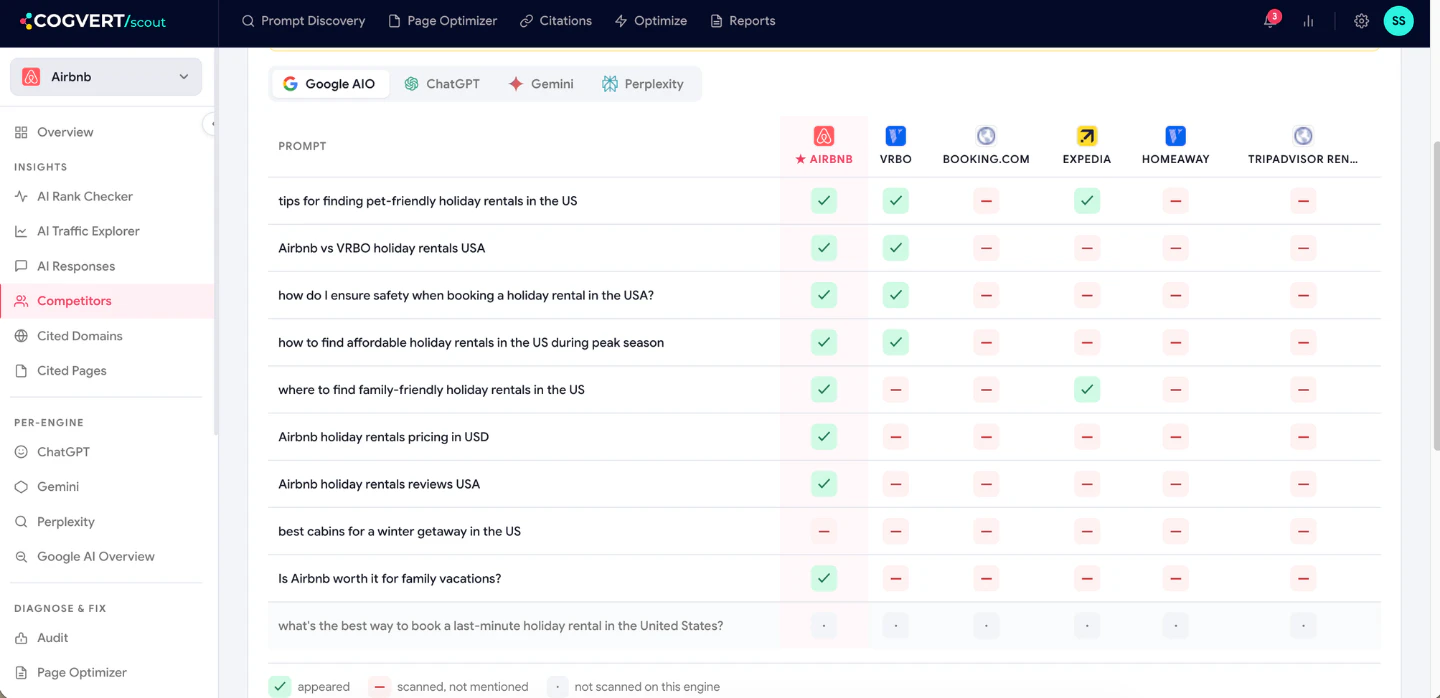The image size is (1440, 698).
Task: Click Airbnb checkmark for family vacations prompt
Action: (824, 578)
